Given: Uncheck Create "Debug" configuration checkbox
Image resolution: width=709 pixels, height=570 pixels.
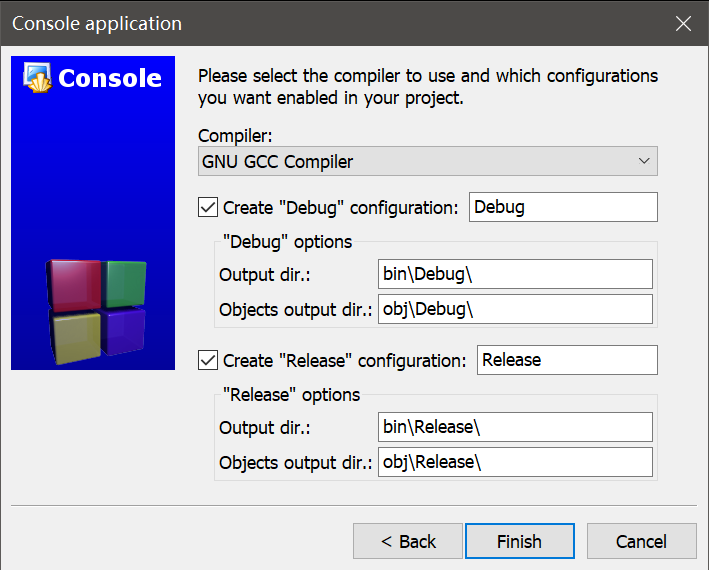Looking at the screenshot, I should tap(208, 207).
